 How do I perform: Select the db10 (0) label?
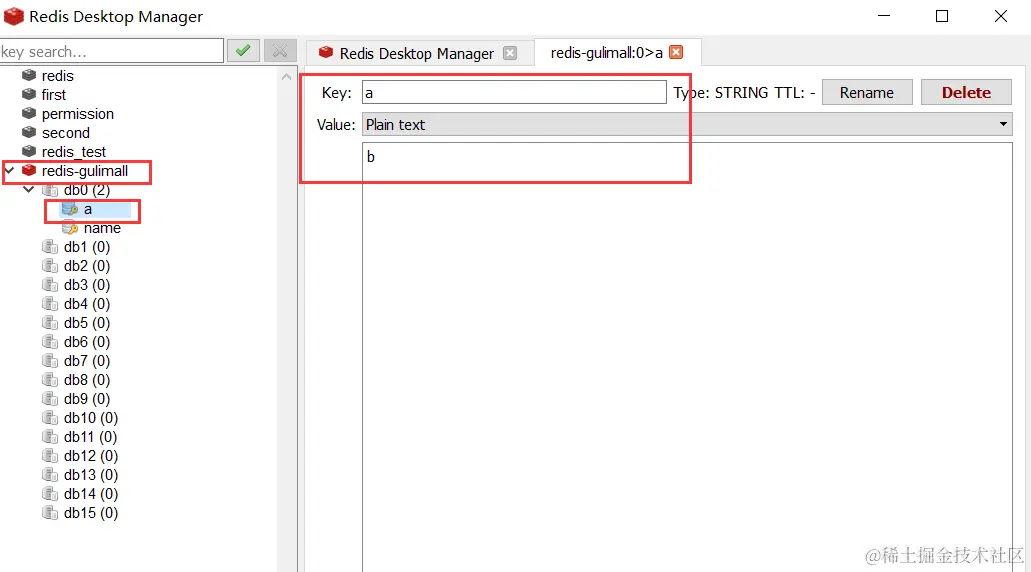[x=91, y=418]
